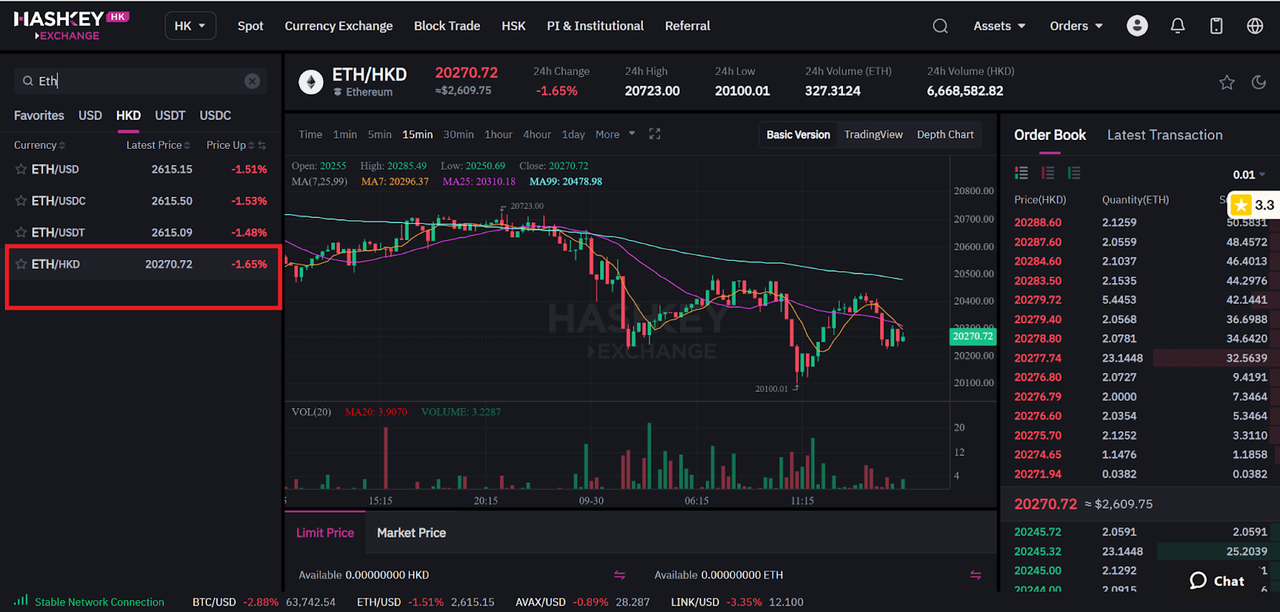Click the search magnifier in top navigation

coord(940,26)
